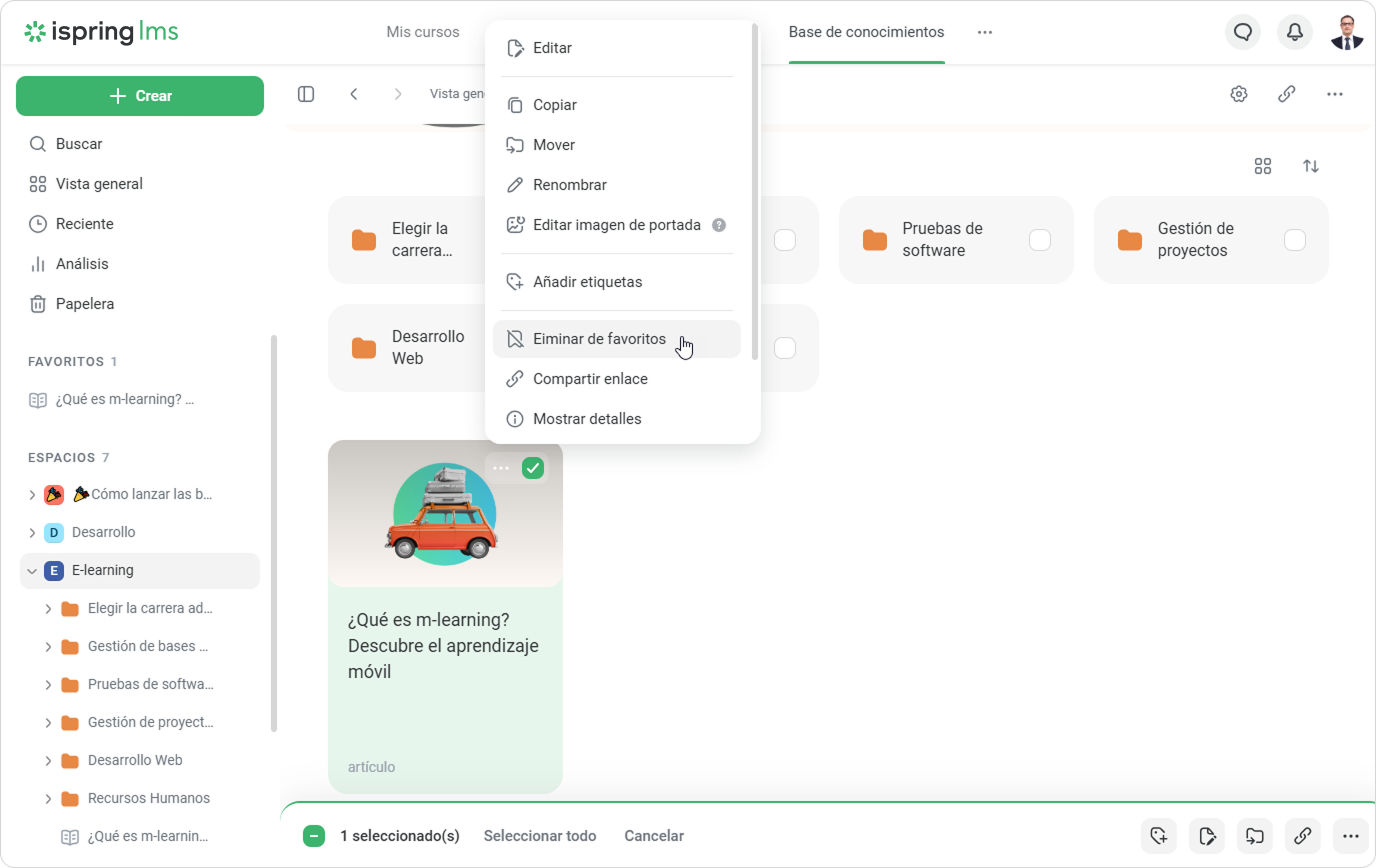
Task: Check the Gestión de proyectos folder checkbox
Action: click(x=1295, y=240)
